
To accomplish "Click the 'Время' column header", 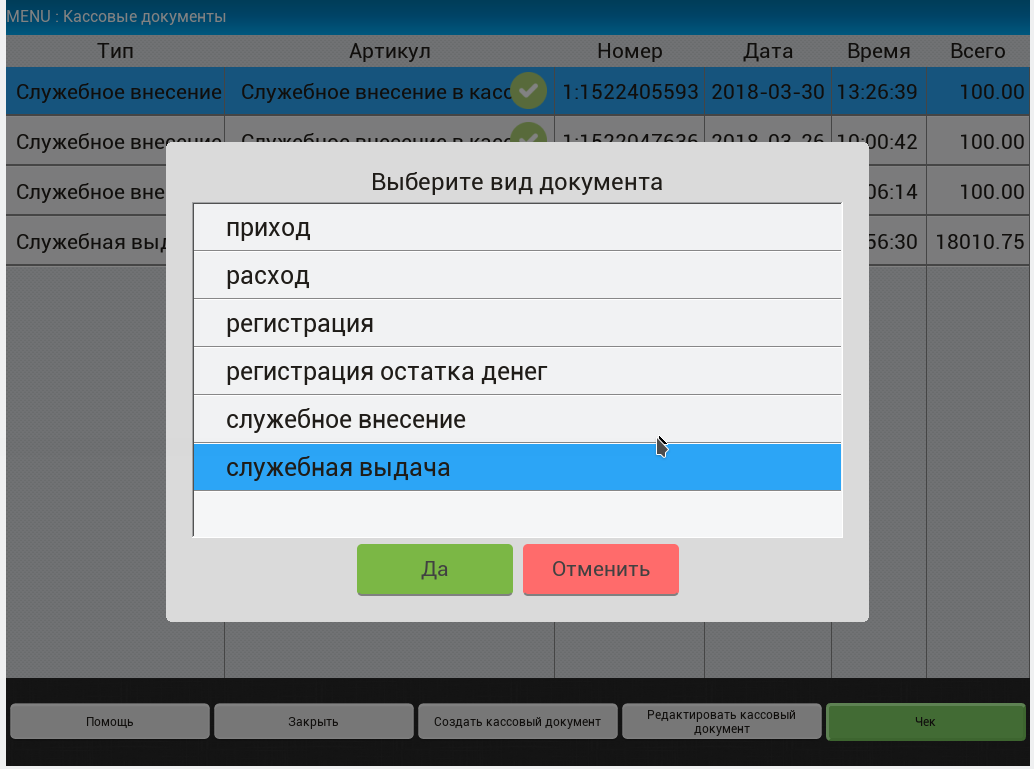I will click(879, 51).
